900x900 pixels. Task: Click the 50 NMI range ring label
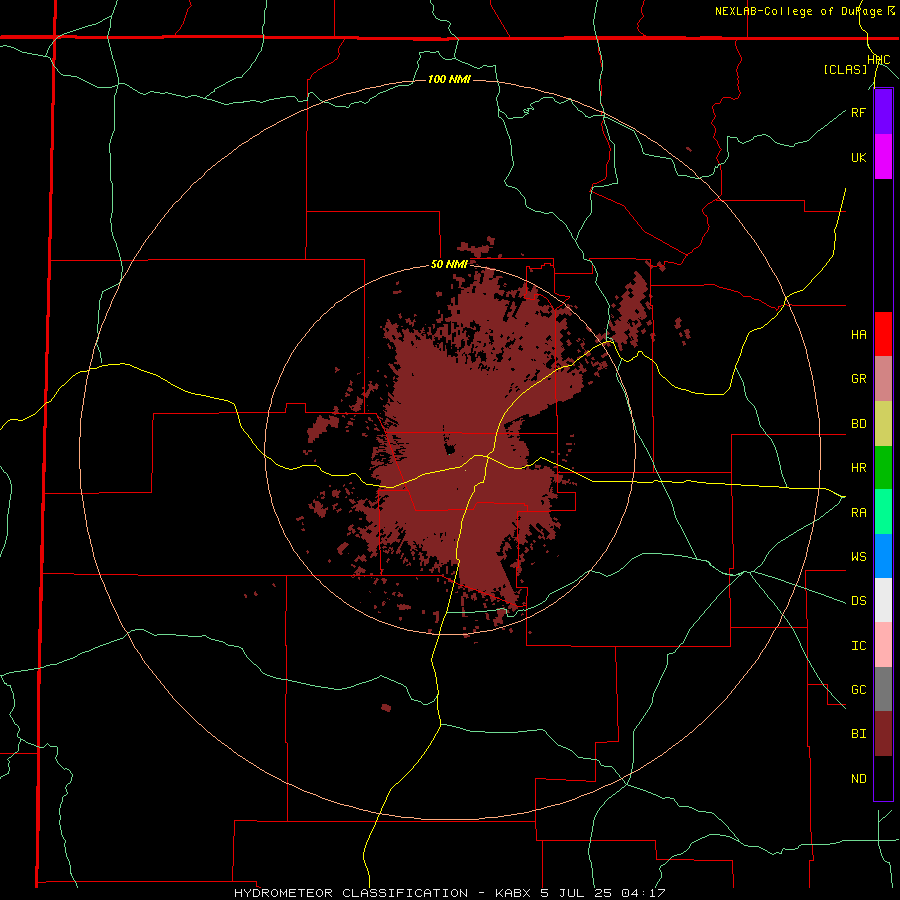(449, 265)
